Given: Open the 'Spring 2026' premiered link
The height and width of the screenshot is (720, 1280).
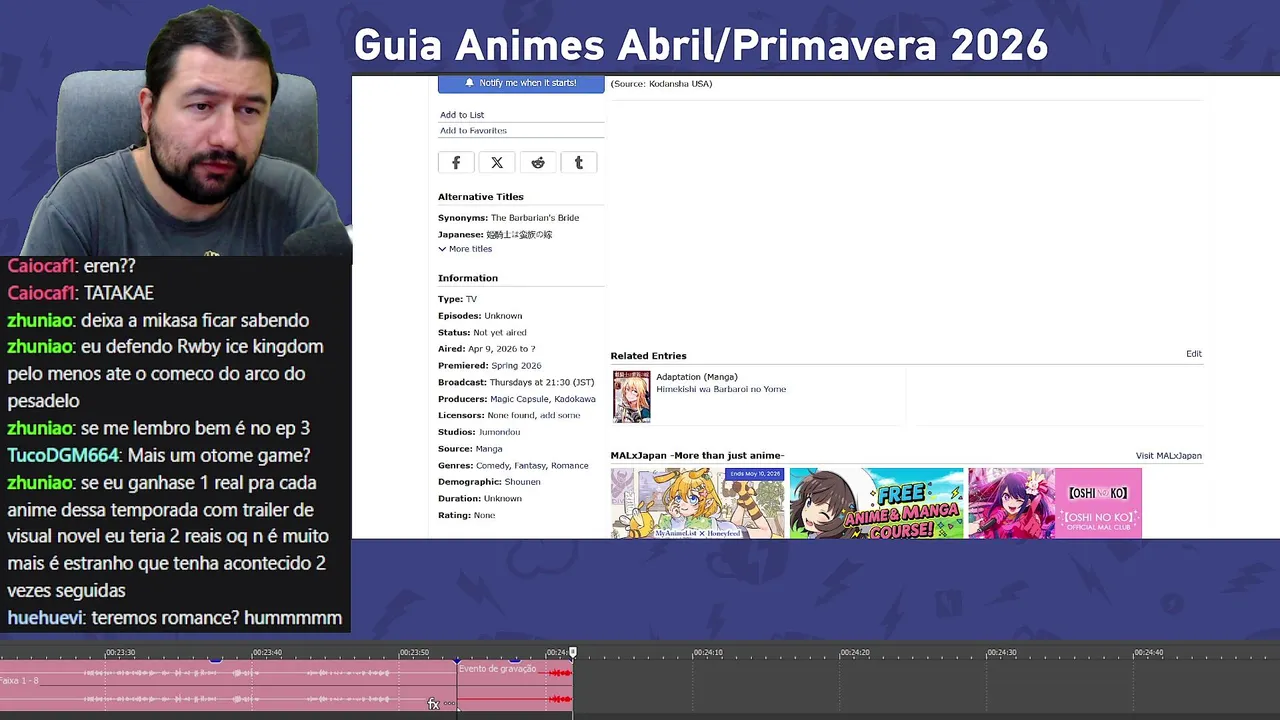Looking at the screenshot, I should tap(516, 366).
